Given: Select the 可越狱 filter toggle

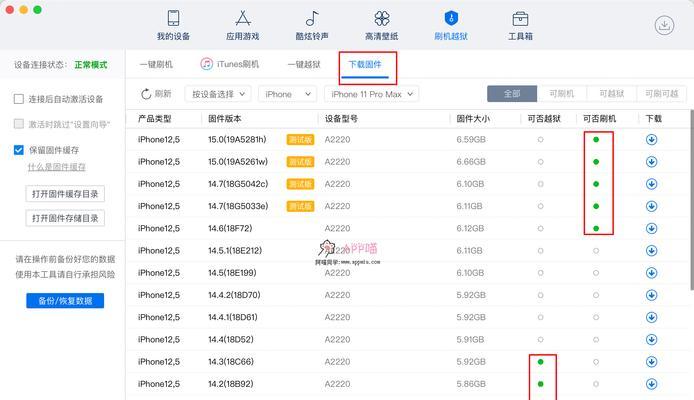Looking at the screenshot, I should click(x=612, y=94).
